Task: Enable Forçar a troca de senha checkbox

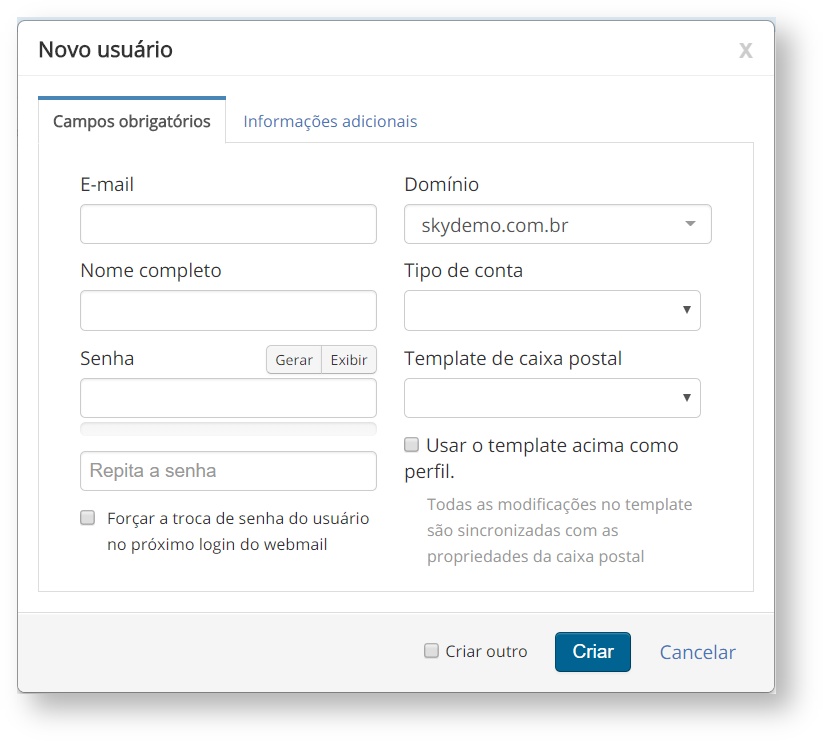Action: tap(88, 519)
